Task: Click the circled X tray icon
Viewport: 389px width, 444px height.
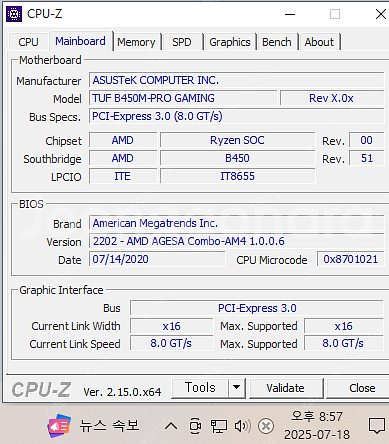Action: pos(266,426)
